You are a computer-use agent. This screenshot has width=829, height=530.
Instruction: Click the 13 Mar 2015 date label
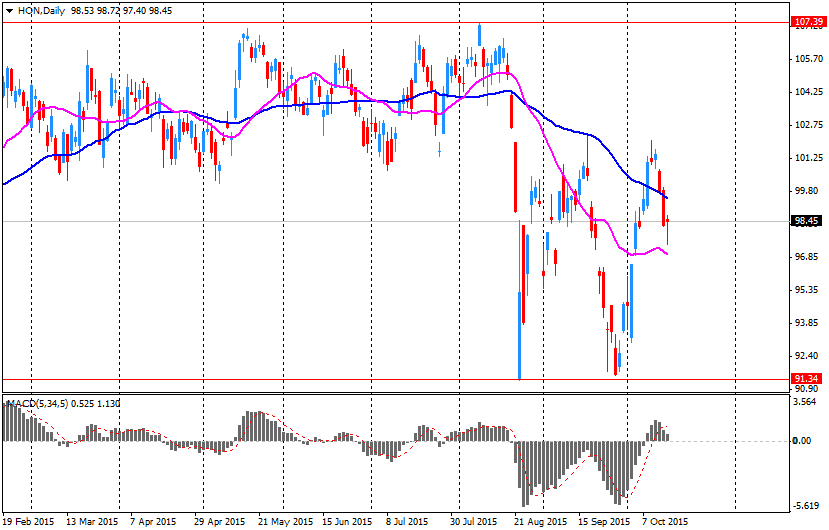(x=92, y=522)
